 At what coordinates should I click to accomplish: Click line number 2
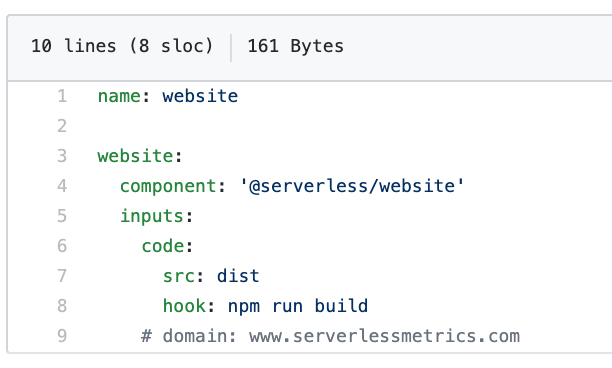pyautogui.click(x=62, y=126)
